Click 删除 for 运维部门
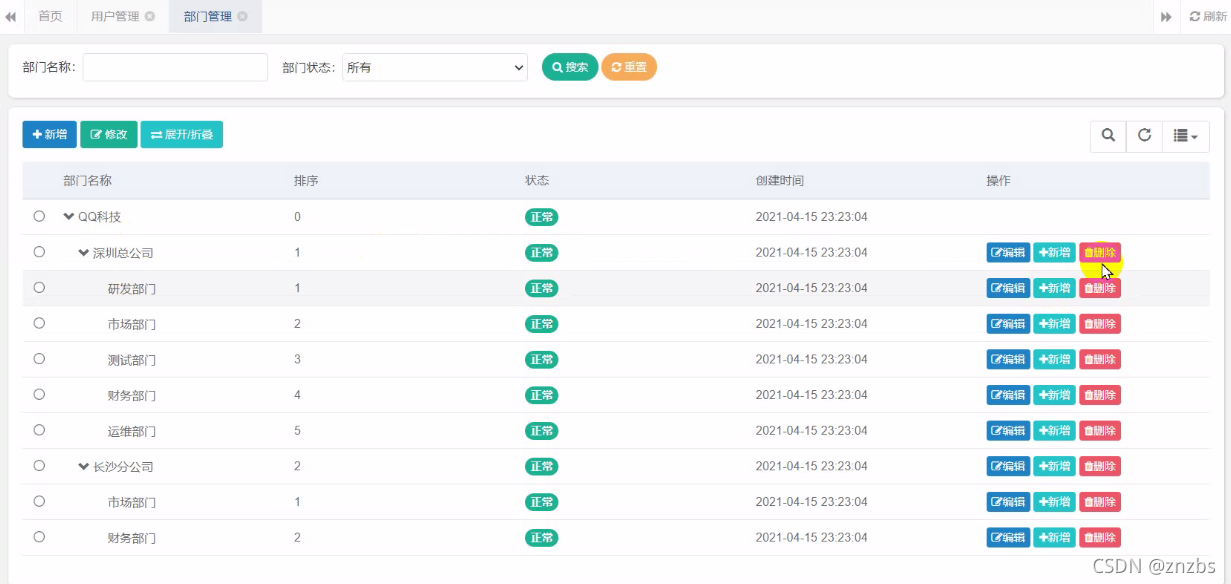Image resolution: width=1231 pixels, height=584 pixels. (1100, 431)
